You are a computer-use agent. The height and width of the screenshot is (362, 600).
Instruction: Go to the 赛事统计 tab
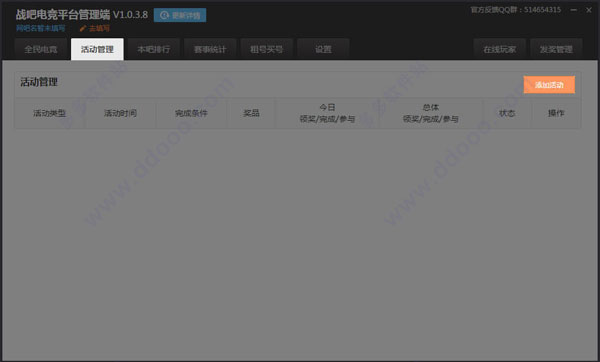pos(210,49)
